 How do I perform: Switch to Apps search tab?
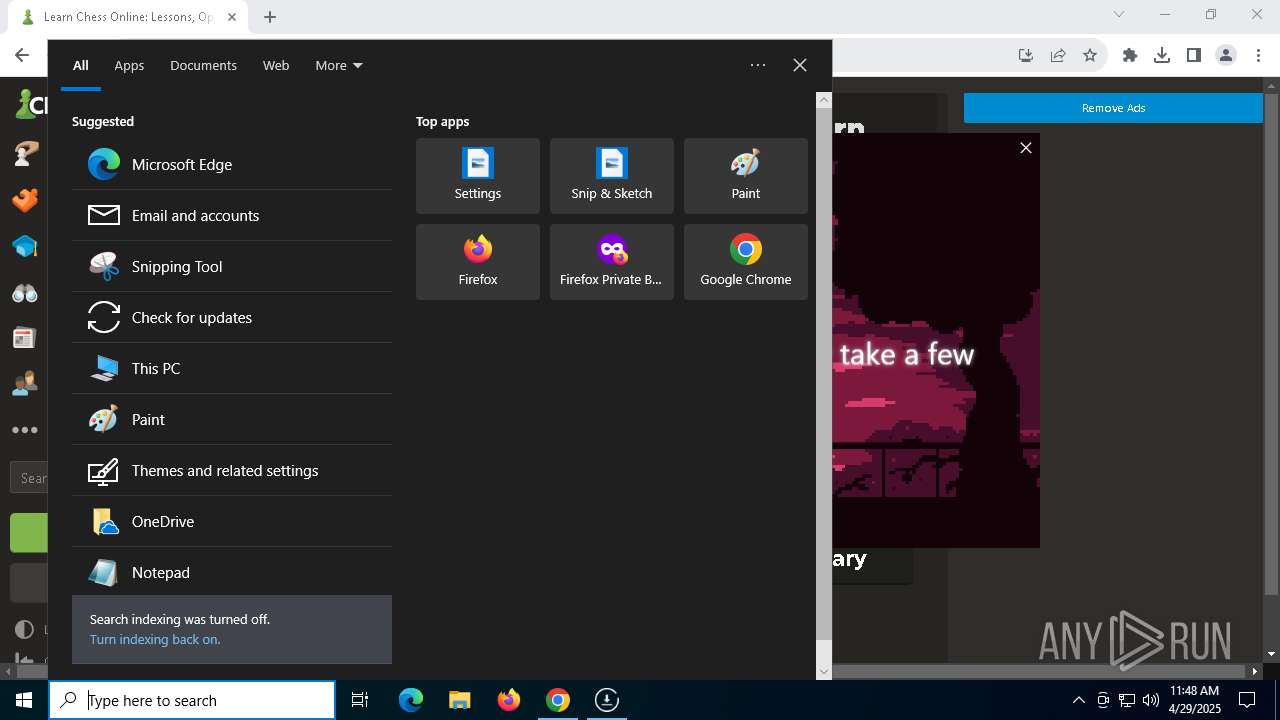pos(129,65)
